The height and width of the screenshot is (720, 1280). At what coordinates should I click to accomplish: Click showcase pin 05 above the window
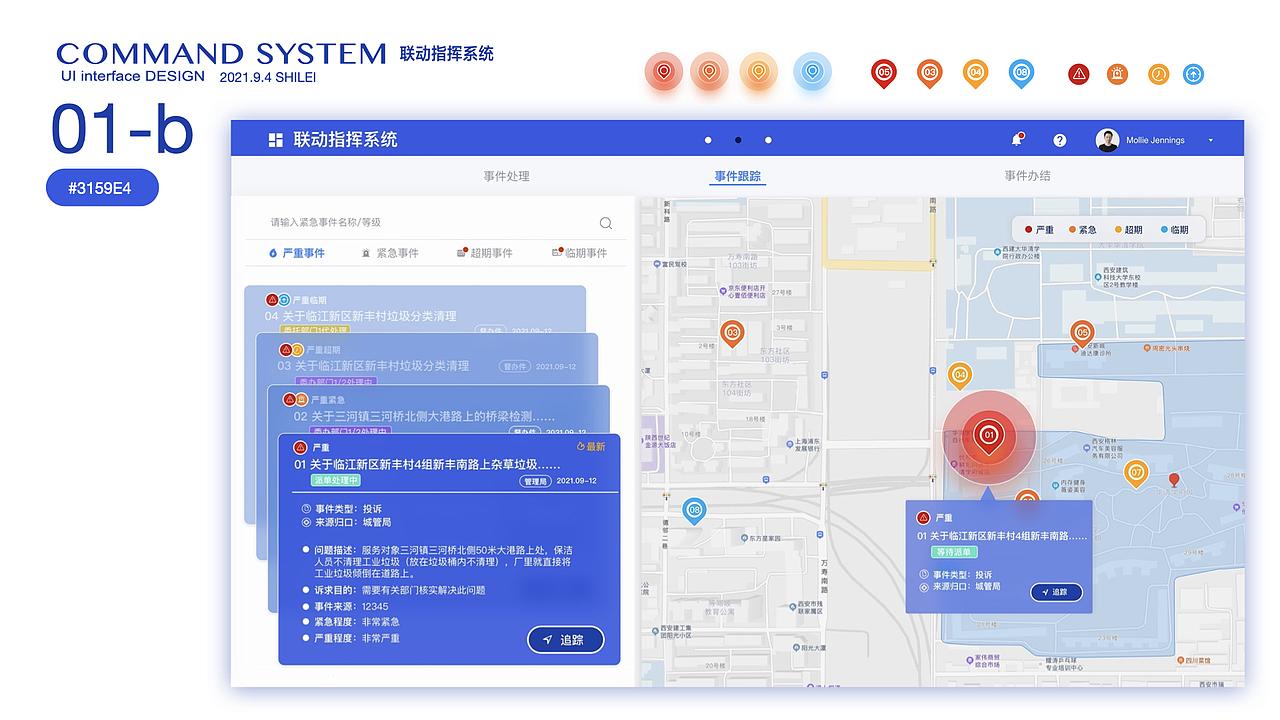[884, 73]
